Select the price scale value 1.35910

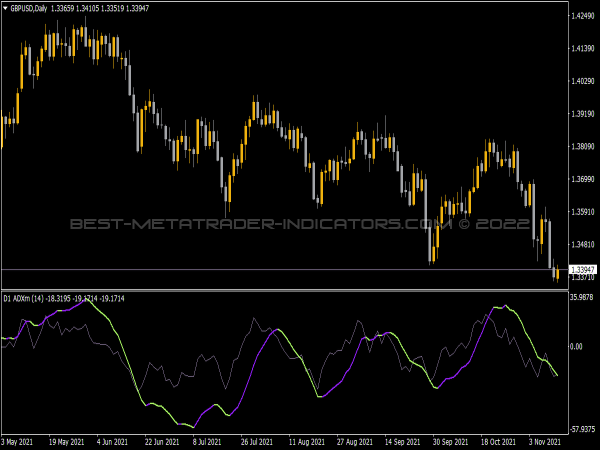(x=582, y=212)
